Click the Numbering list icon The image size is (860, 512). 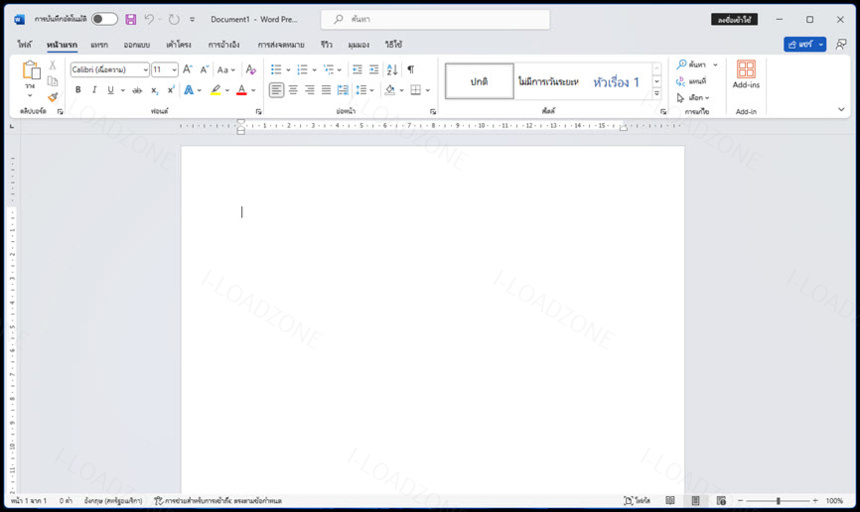pyautogui.click(x=302, y=70)
